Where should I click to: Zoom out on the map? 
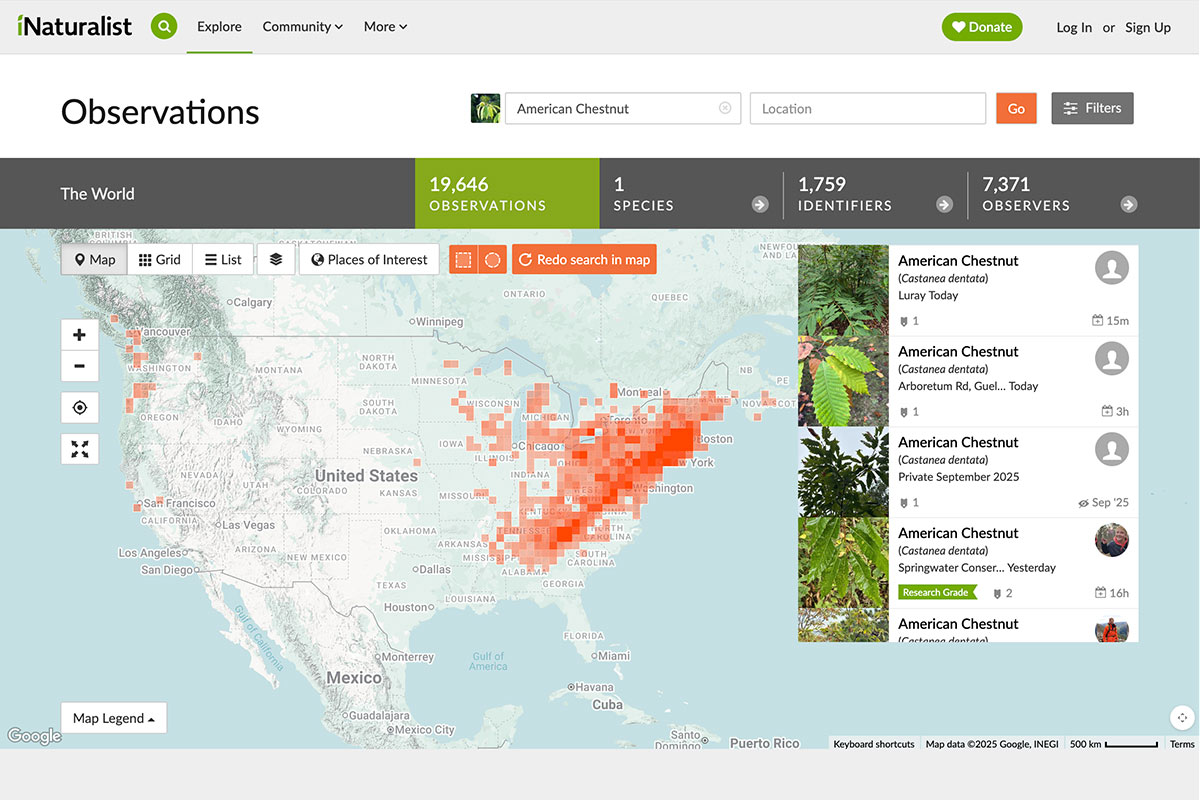pos(80,366)
